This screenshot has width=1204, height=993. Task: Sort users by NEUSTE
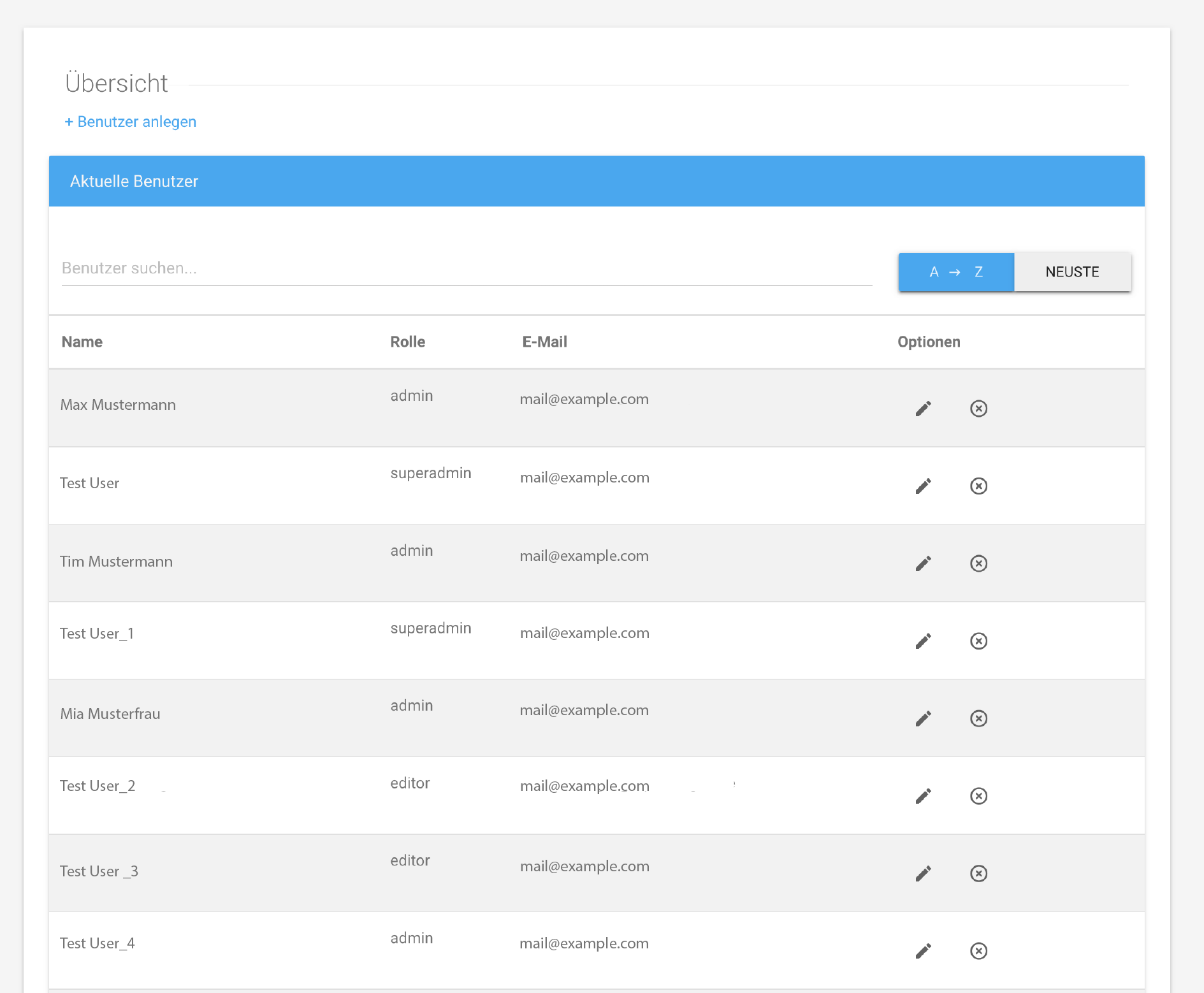point(1073,272)
